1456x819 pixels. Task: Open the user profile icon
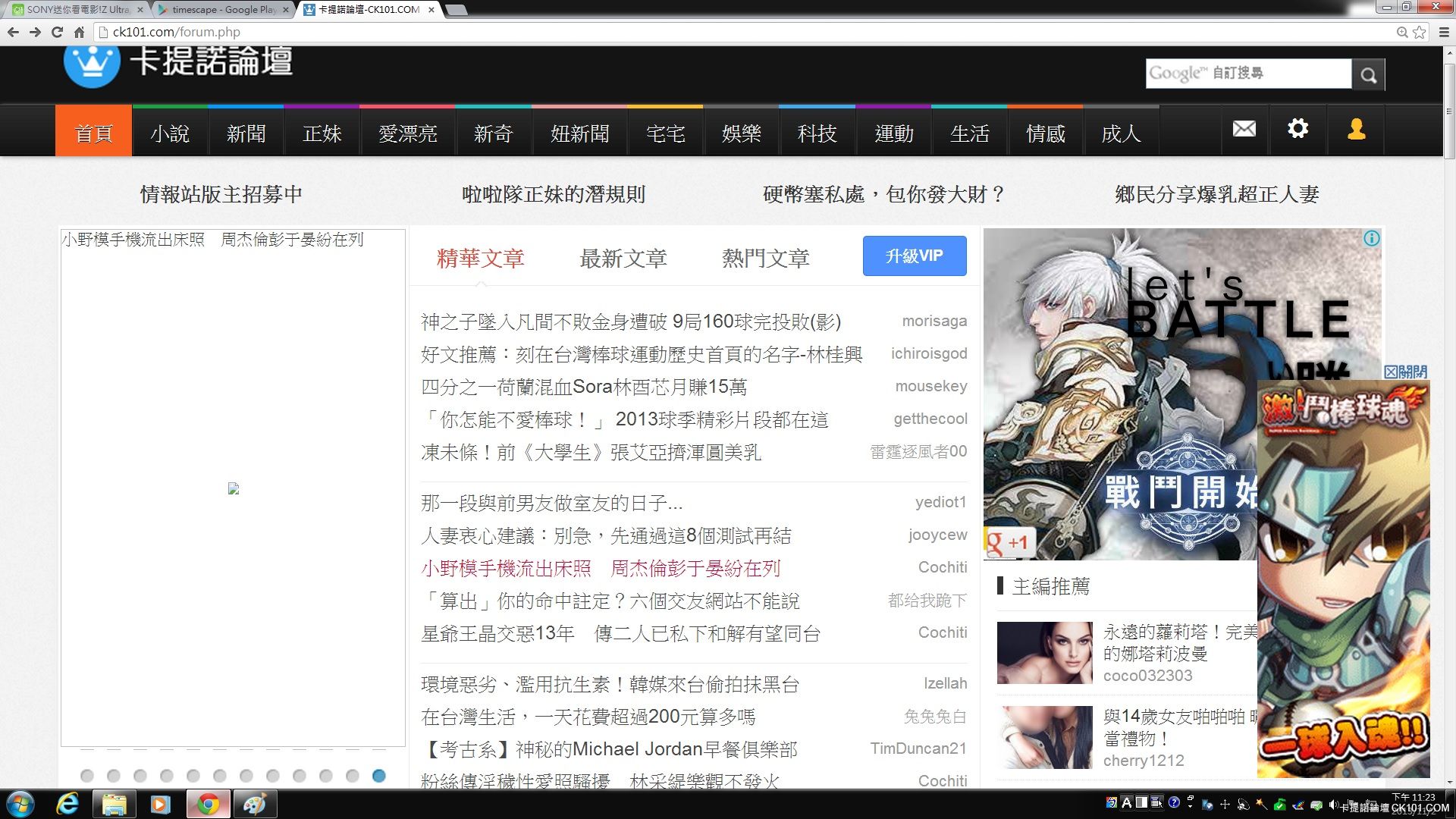pos(1356,129)
